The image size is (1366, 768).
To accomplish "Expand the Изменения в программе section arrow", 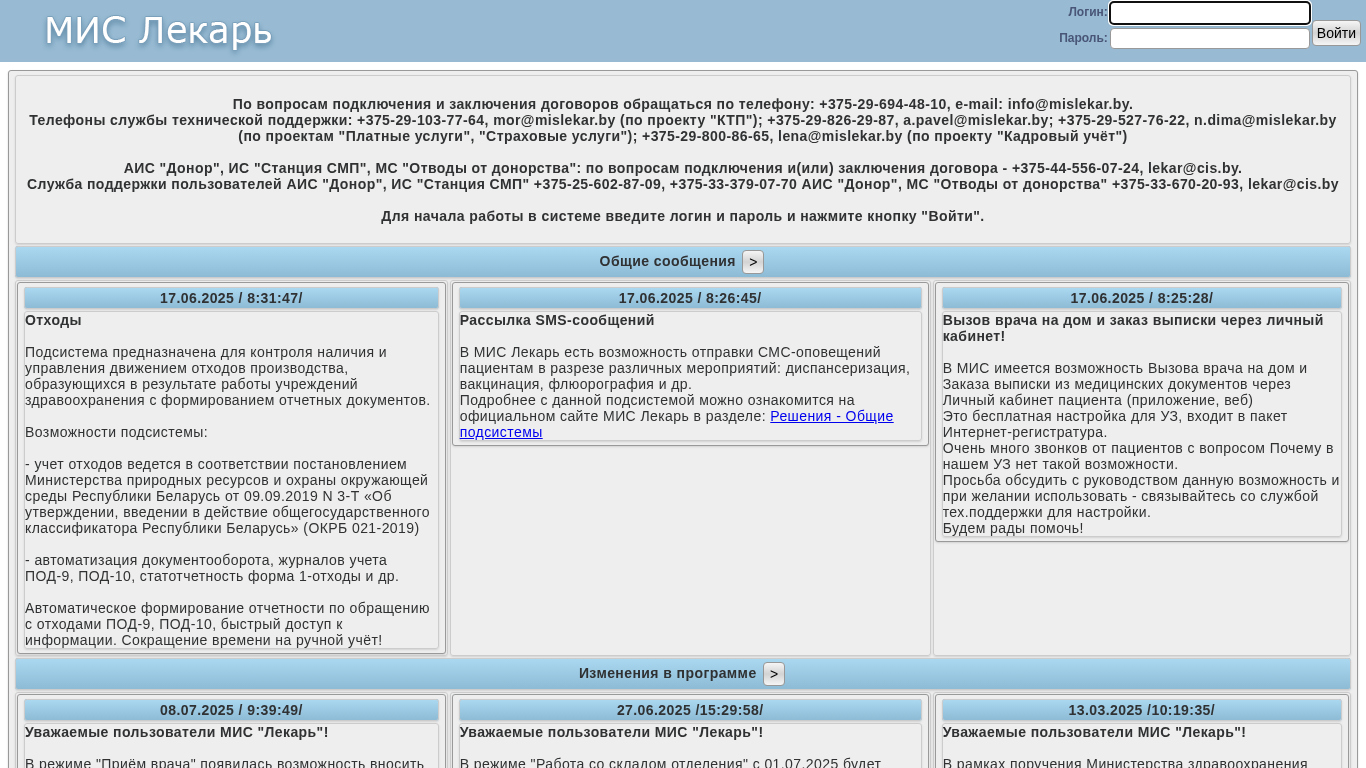I will pos(774,674).
